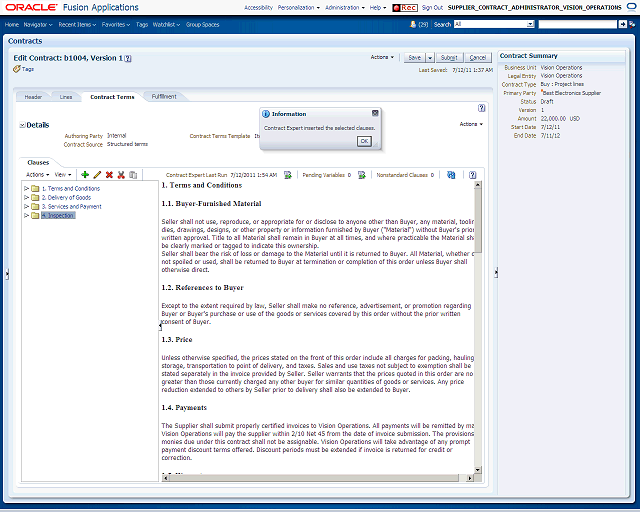Click the pencil edit clause icon
The height and width of the screenshot is (512, 640).
97,175
